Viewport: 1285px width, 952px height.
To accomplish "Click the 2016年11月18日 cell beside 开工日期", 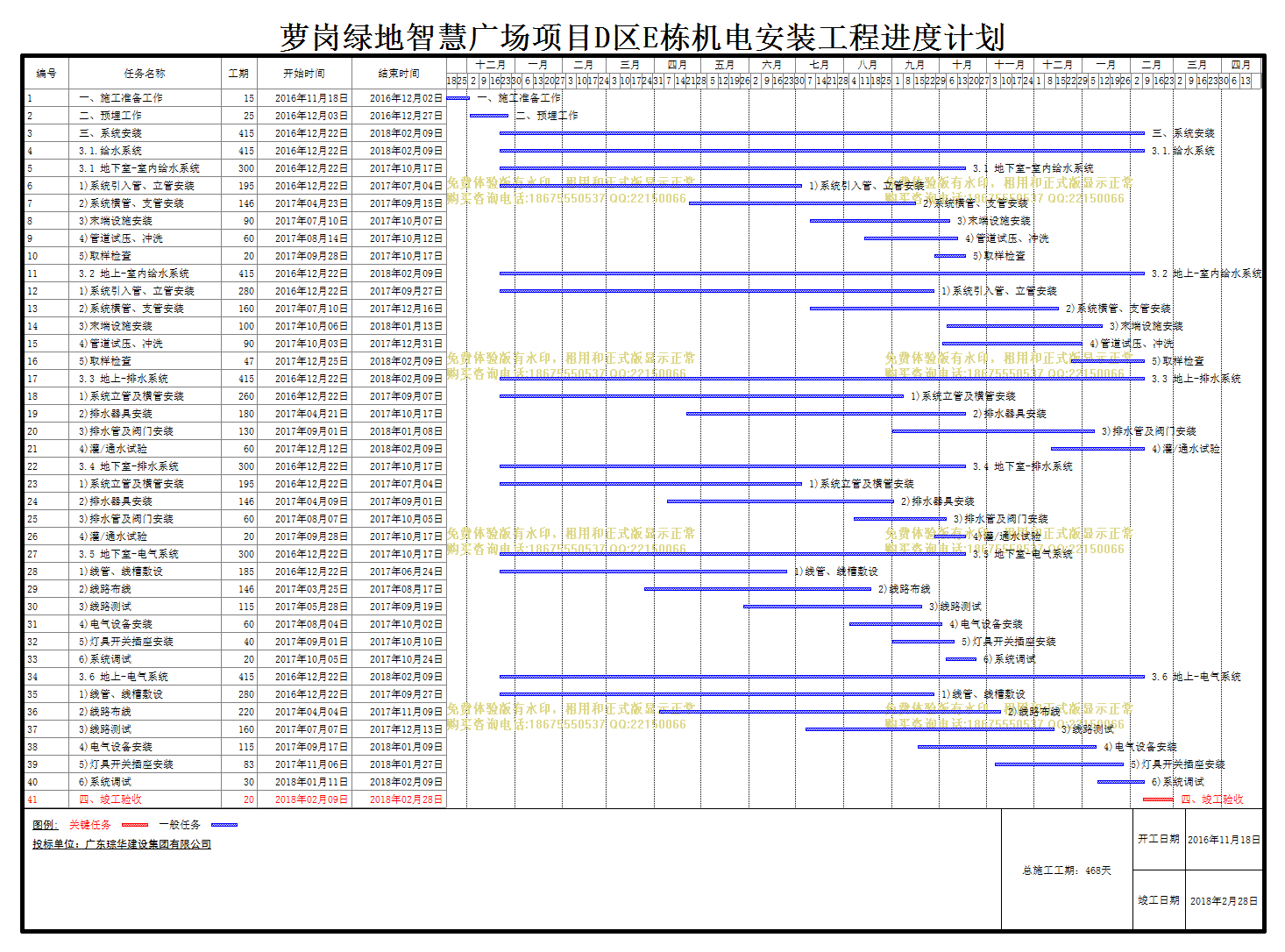I will point(1224,840).
